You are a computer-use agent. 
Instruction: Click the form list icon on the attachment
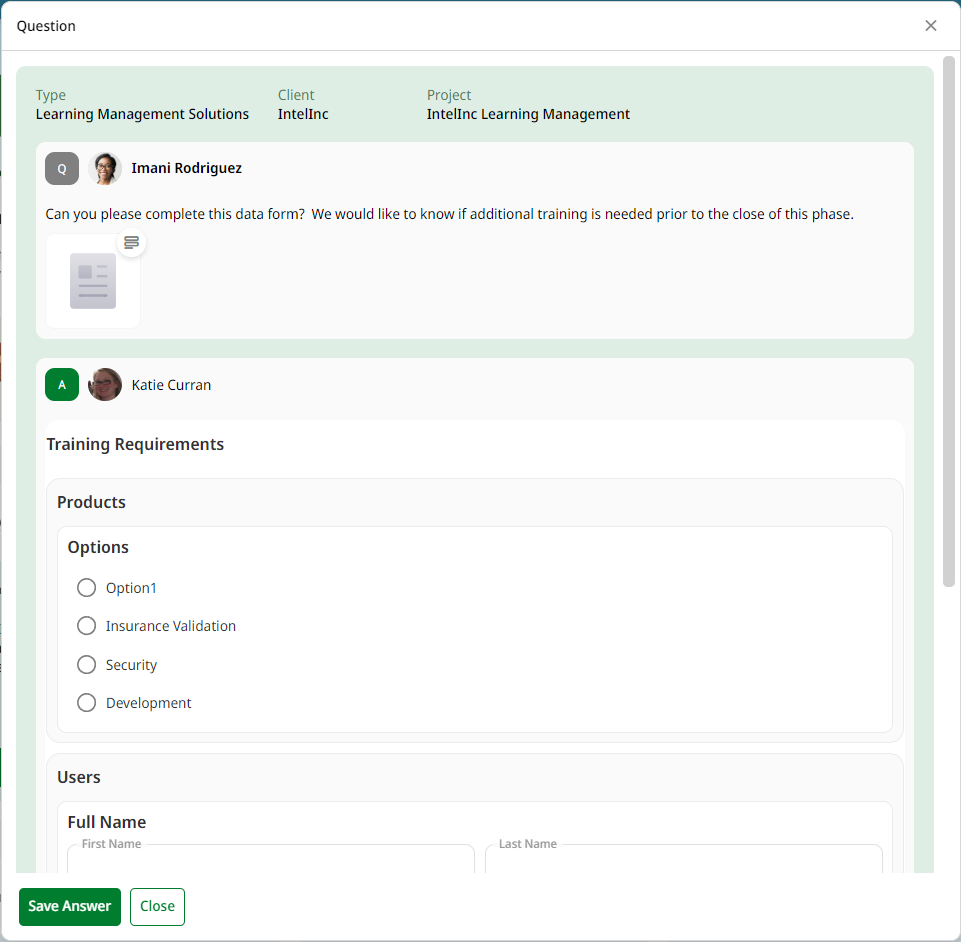coord(131,243)
